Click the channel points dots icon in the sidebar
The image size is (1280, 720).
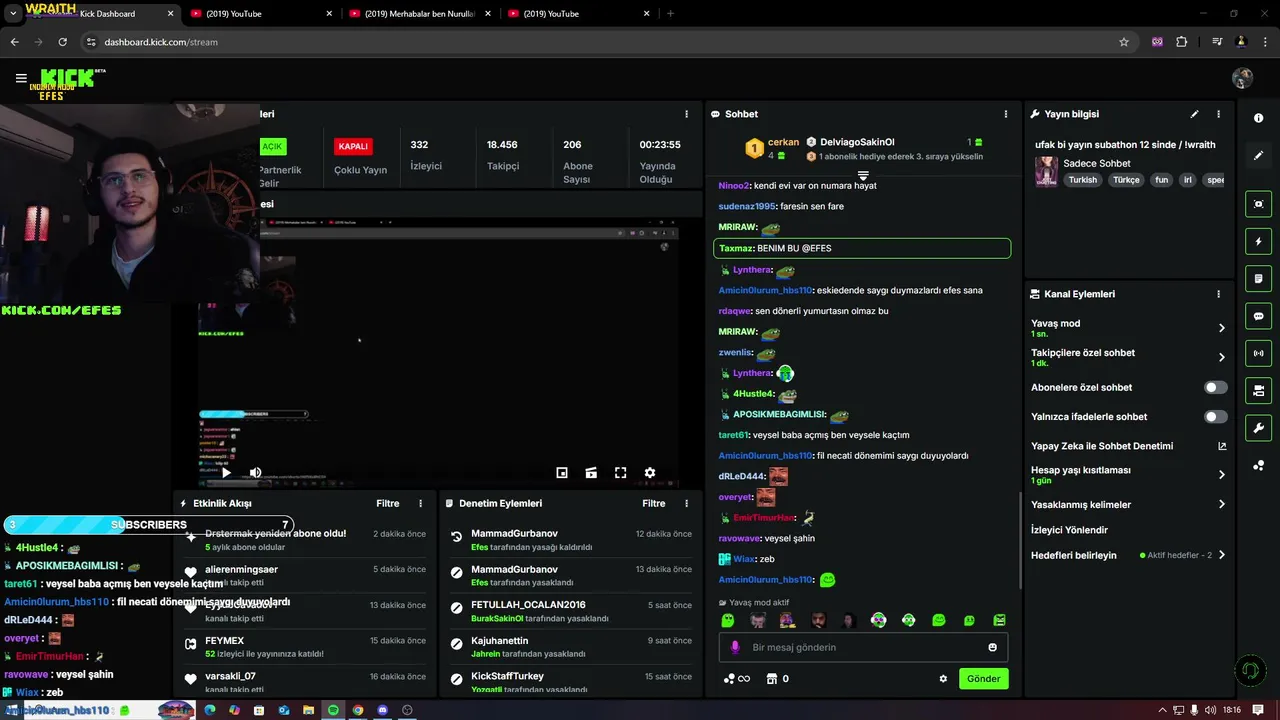1258,466
